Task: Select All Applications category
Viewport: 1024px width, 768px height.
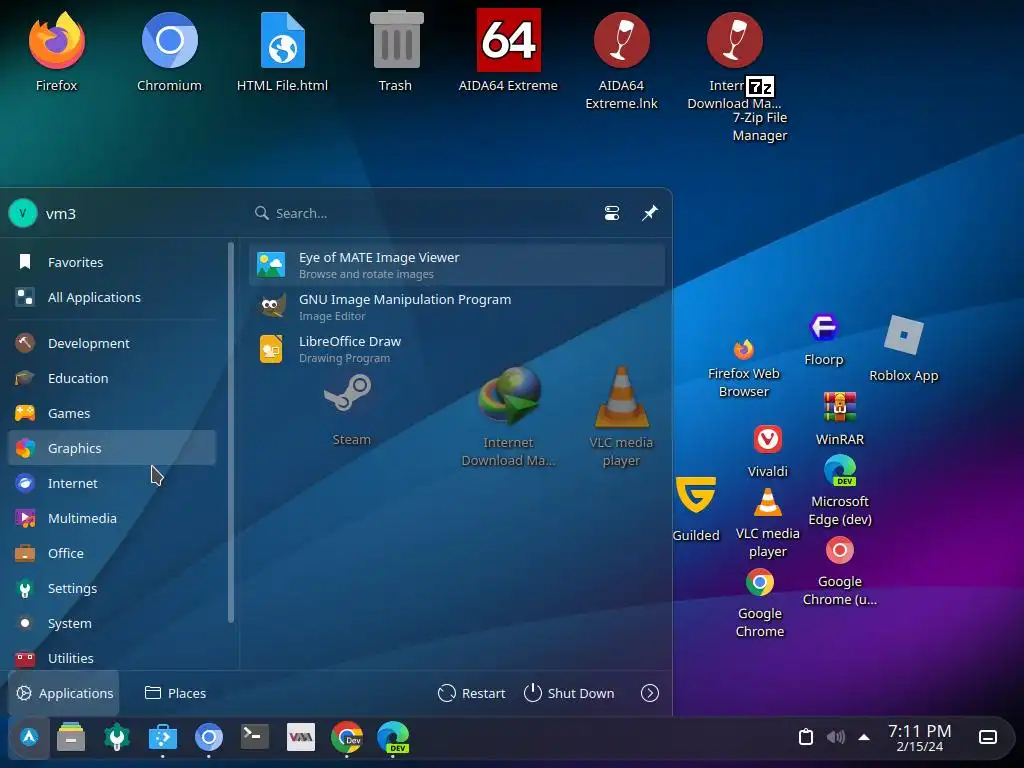Action: [x=112, y=297]
